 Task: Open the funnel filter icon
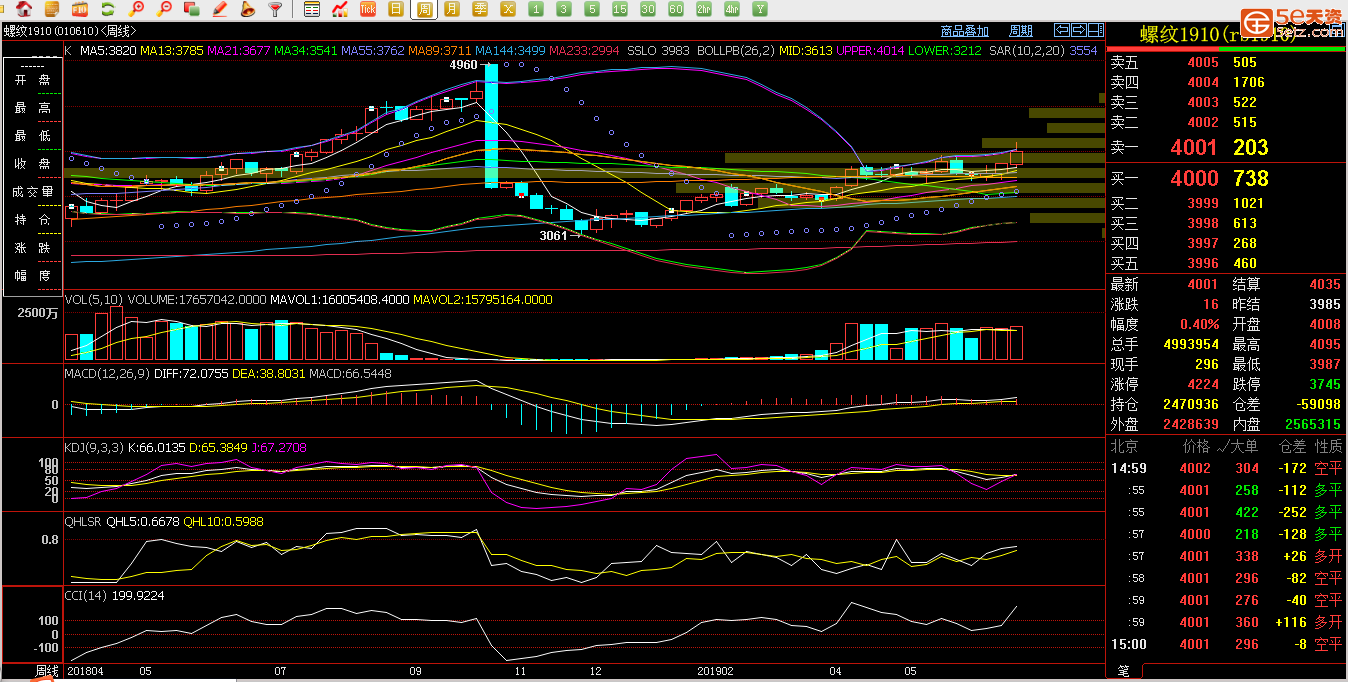tap(276, 9)
